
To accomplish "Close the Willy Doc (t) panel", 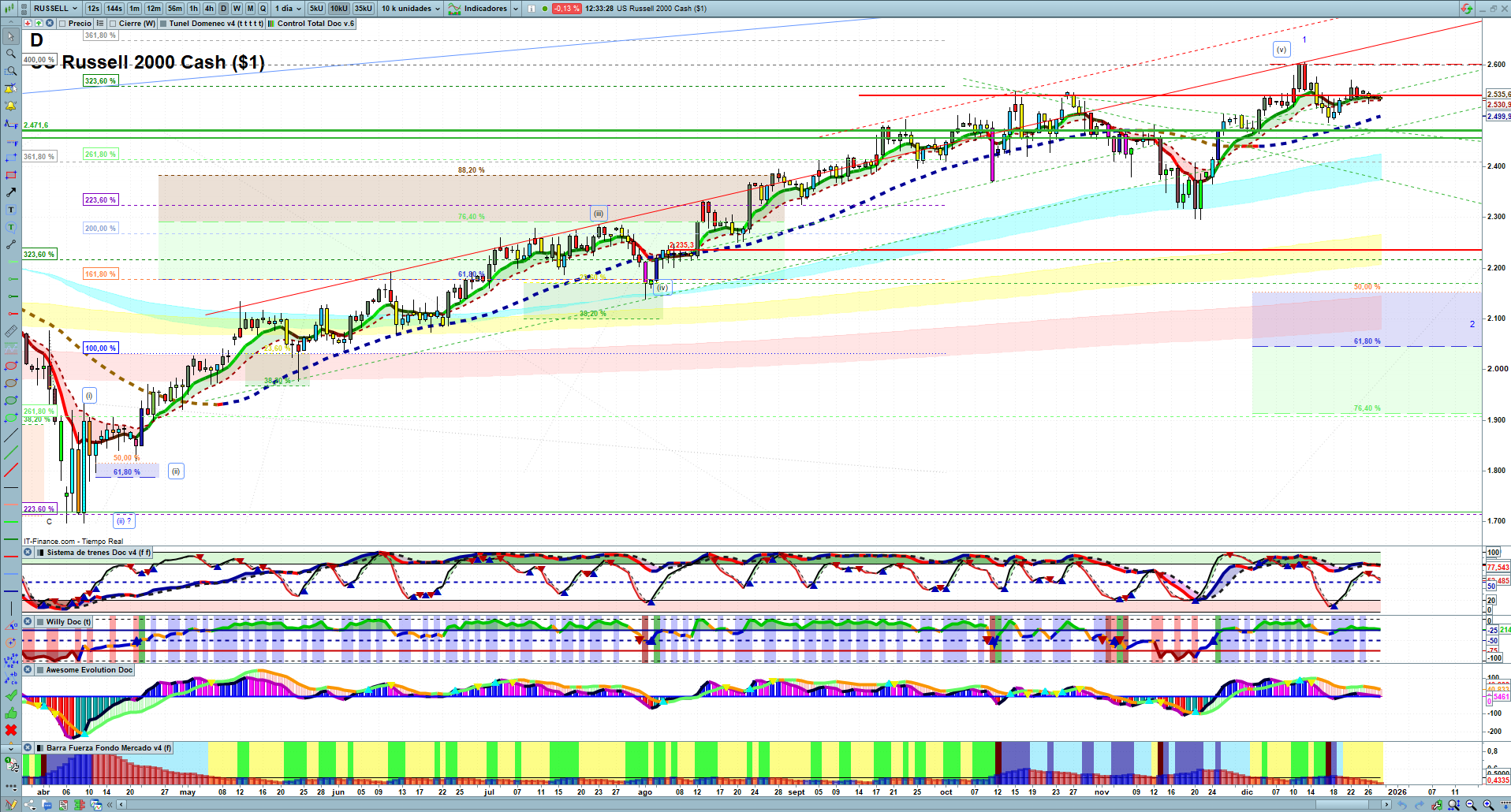I will (28, 622).
